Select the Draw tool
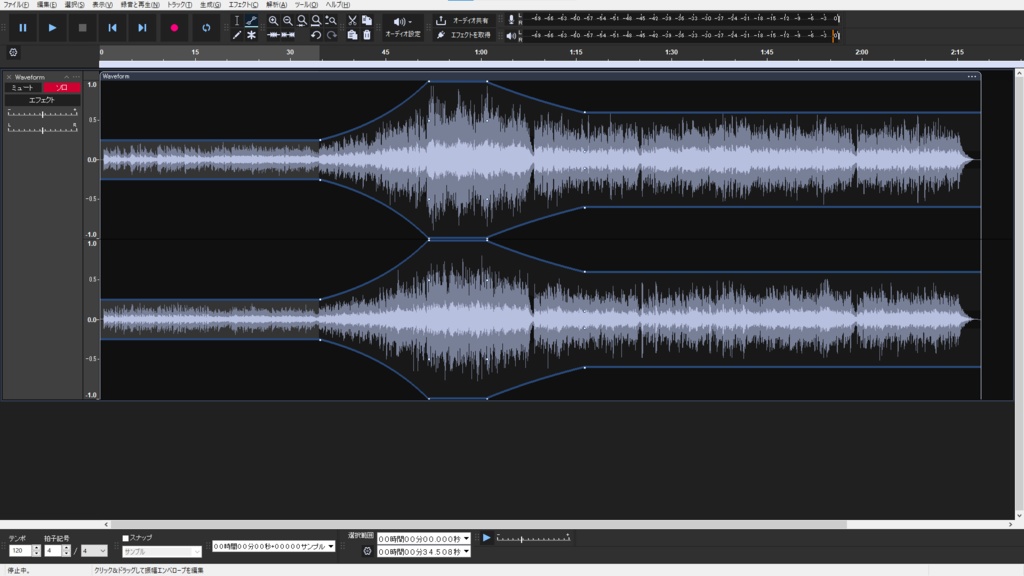The width and height of the screenshot is (1024, 576). tap(237, 34)
